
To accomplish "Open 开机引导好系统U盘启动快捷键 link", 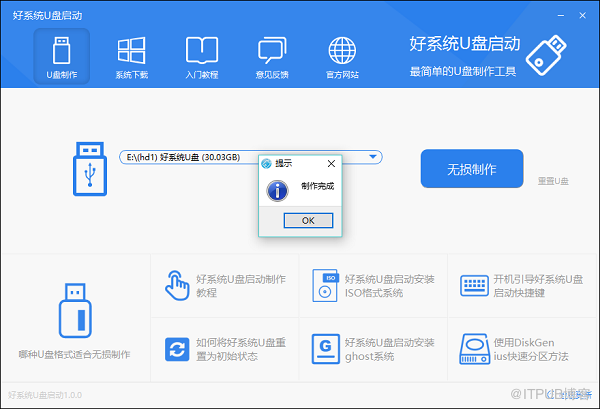I will [538, 286].
